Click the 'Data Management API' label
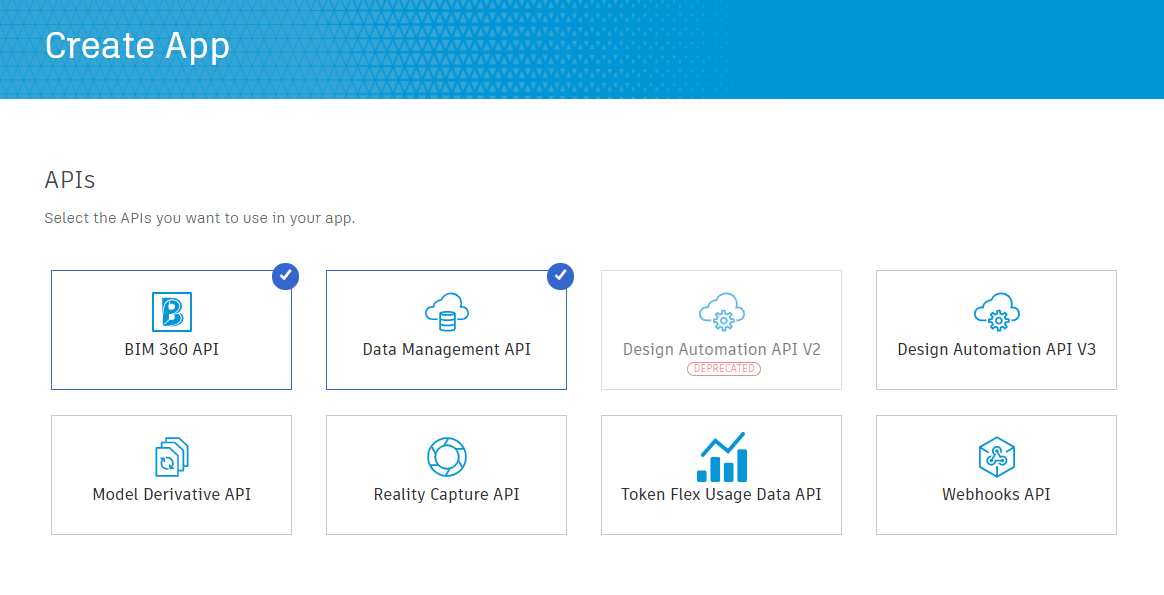Image resolution: width=1164 pixels, height=595 pixels. [x=446, y=349]
